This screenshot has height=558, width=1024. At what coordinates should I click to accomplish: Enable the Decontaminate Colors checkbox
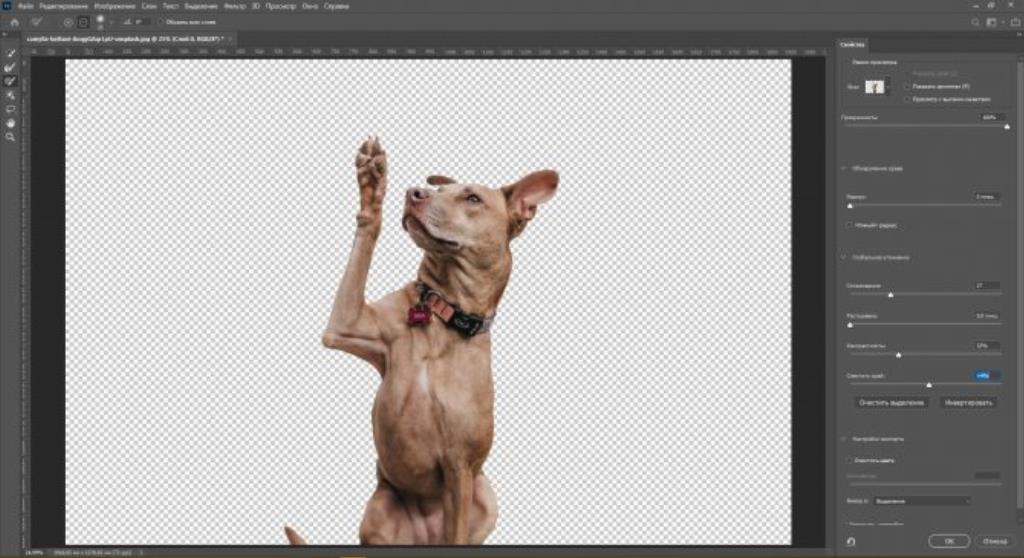coord(850,460)
